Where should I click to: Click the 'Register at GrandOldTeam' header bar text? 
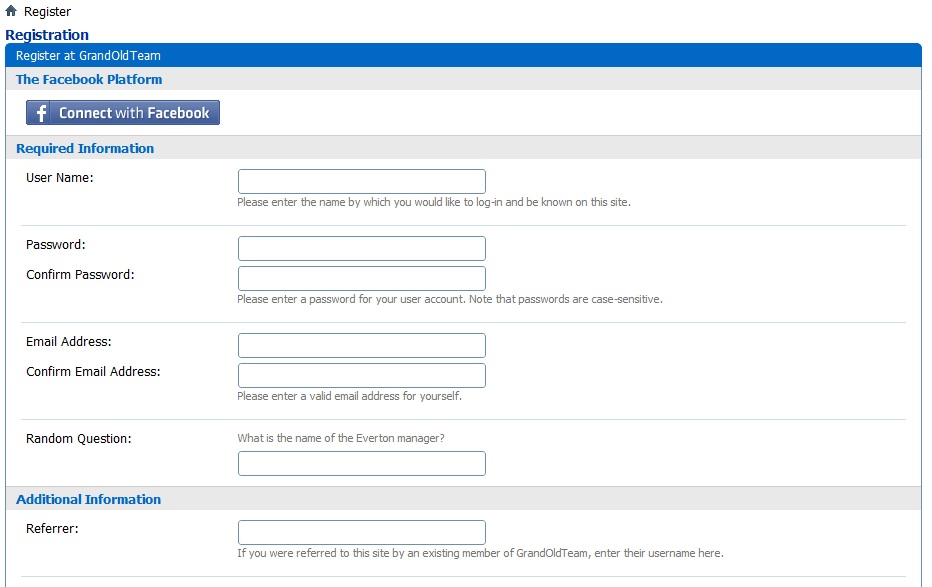88,56
